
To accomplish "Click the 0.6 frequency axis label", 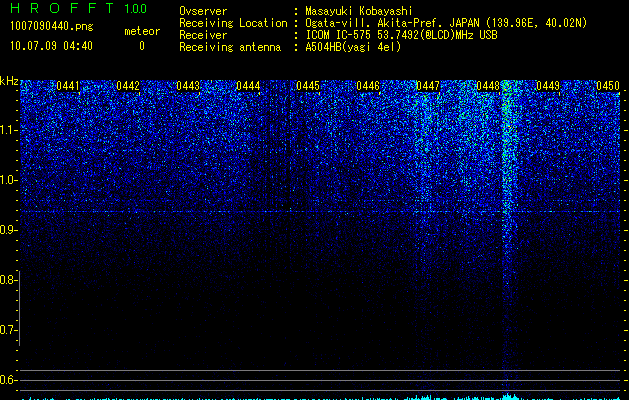I will click(x=8, y=380).
